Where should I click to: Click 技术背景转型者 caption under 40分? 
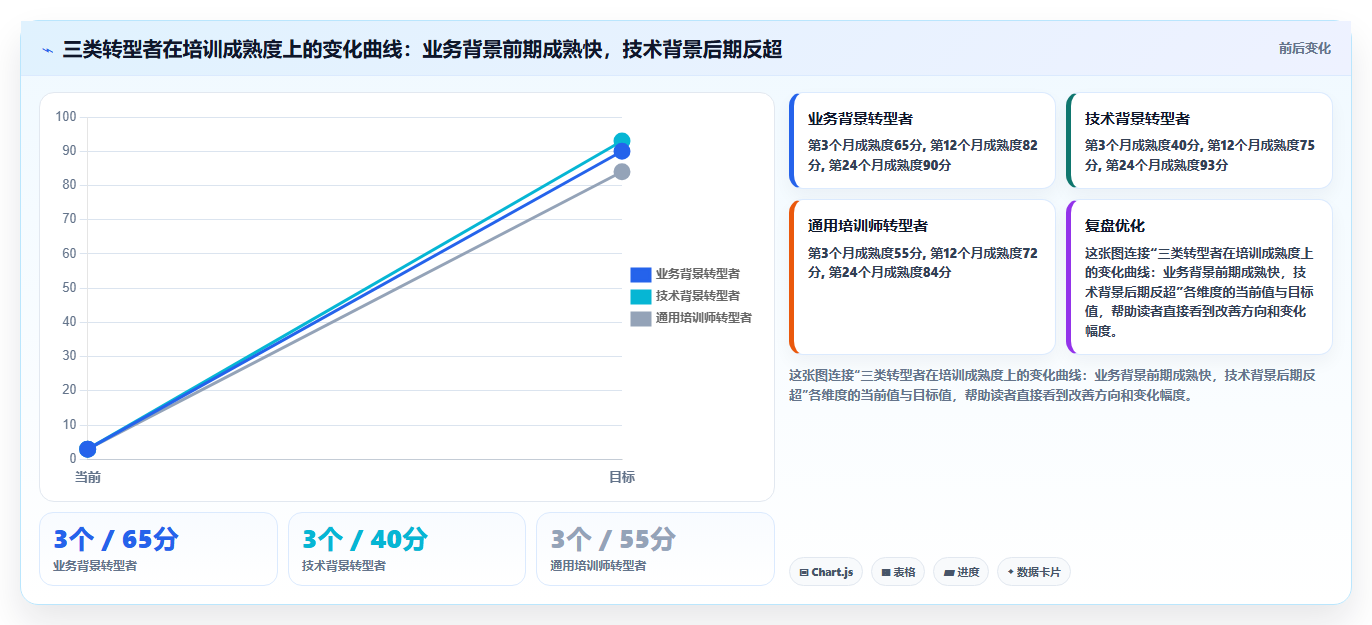(344, 566)
